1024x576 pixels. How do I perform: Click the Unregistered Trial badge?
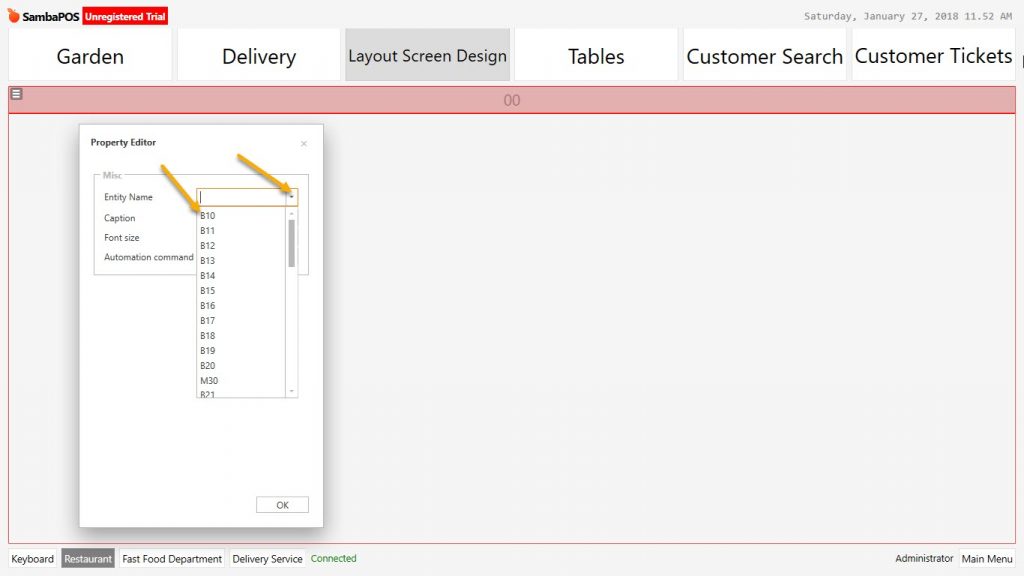125,16
